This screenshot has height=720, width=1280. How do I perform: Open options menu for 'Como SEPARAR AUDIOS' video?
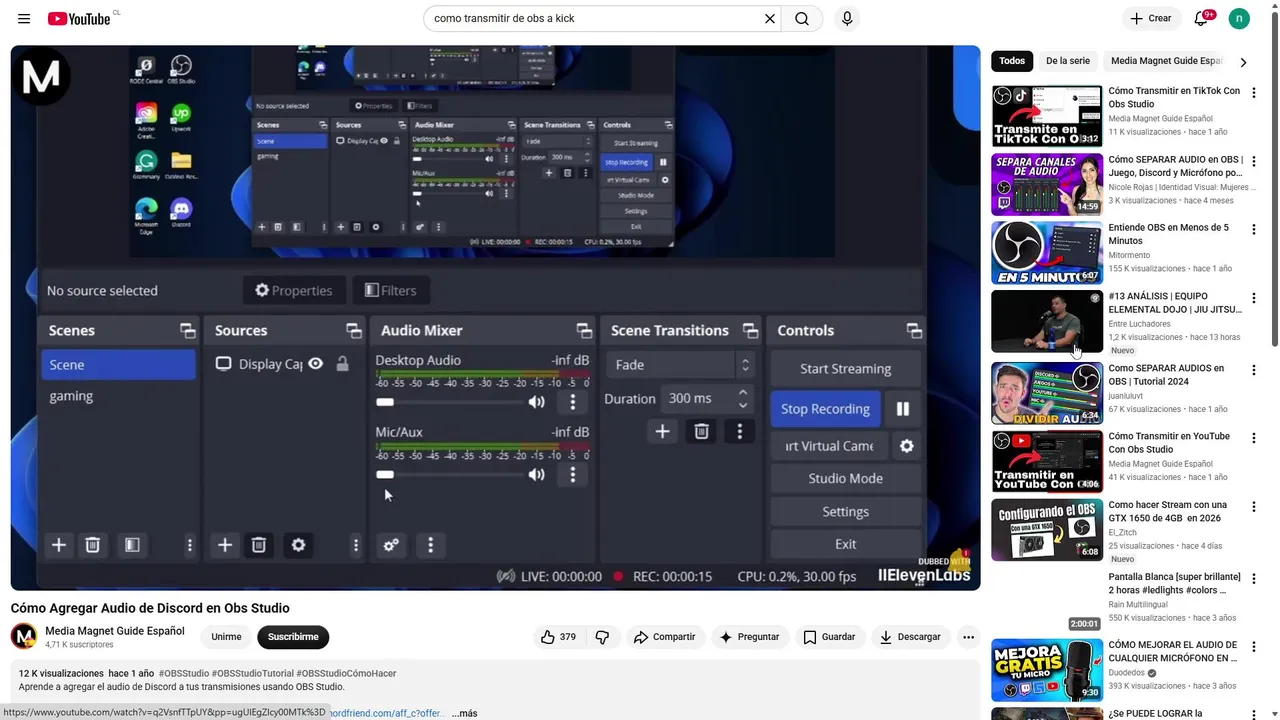[1253, 370]
